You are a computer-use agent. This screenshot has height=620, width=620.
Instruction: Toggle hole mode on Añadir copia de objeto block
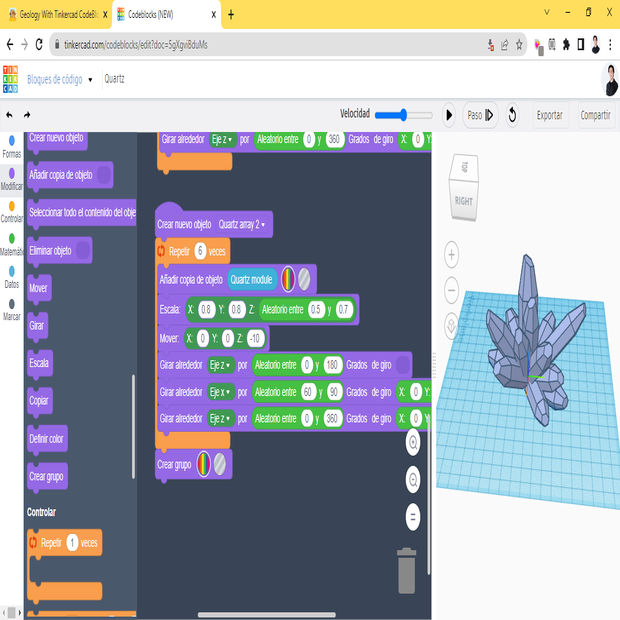pyautogui.click(x=305, y=279)
